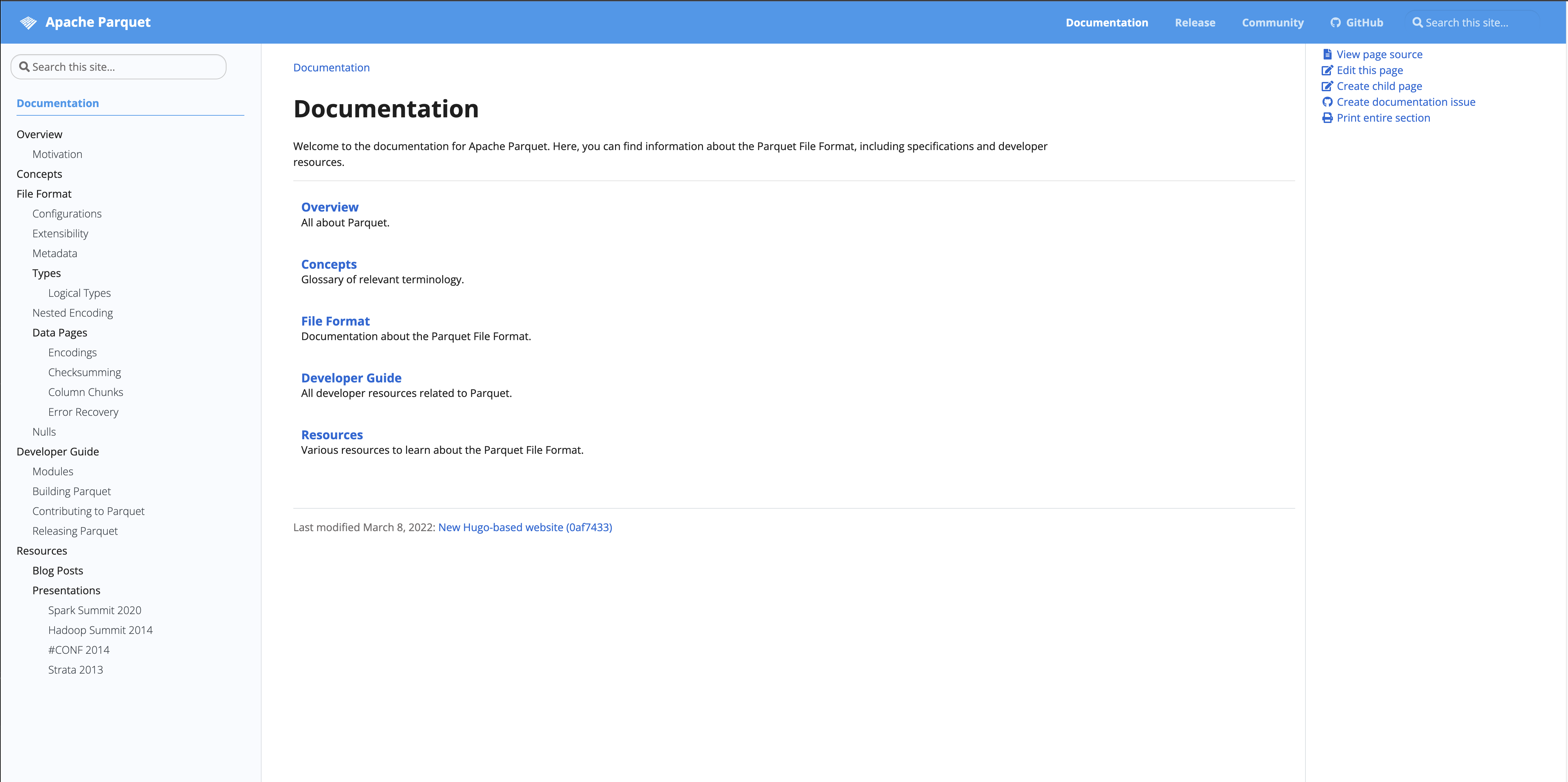Click the sidebar search magnifier icon
This screenshot has width=1568, height=782.
24,67
